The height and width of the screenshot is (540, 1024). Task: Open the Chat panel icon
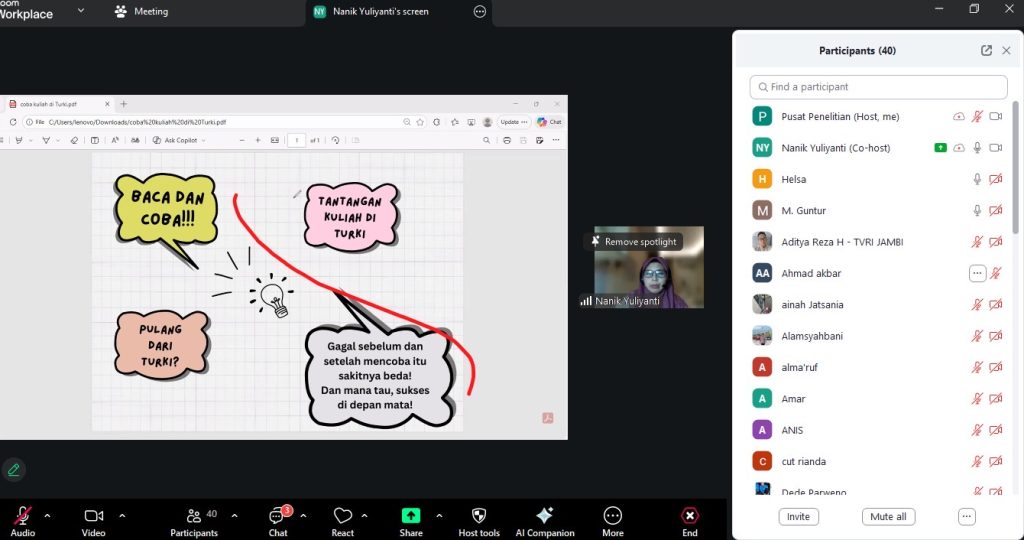coord(278,516)
